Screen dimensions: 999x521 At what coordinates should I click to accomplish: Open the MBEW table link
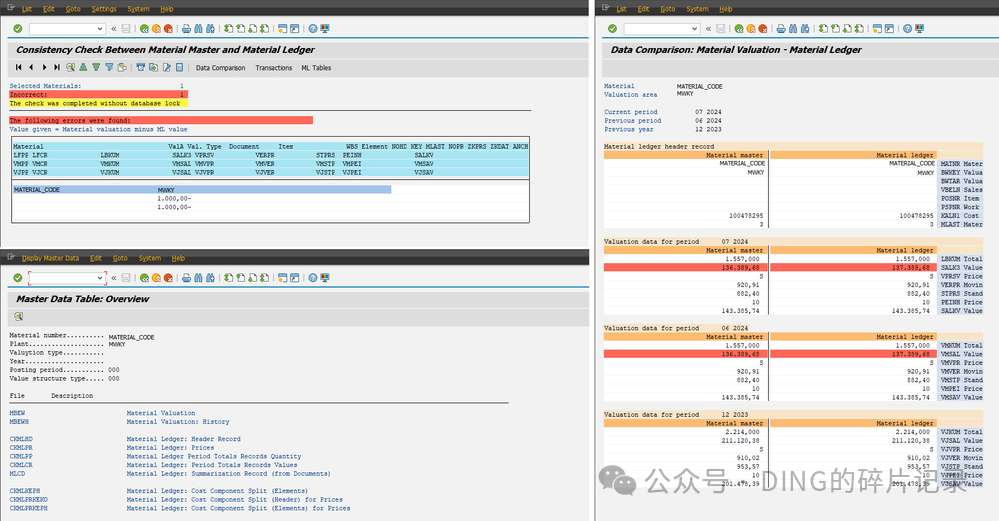[x=17, y=413]
